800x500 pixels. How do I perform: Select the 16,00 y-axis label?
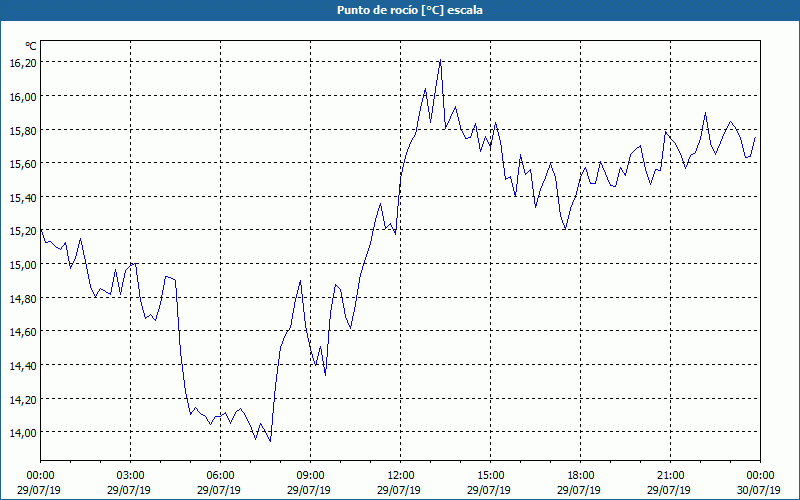[x=23, y=97]
